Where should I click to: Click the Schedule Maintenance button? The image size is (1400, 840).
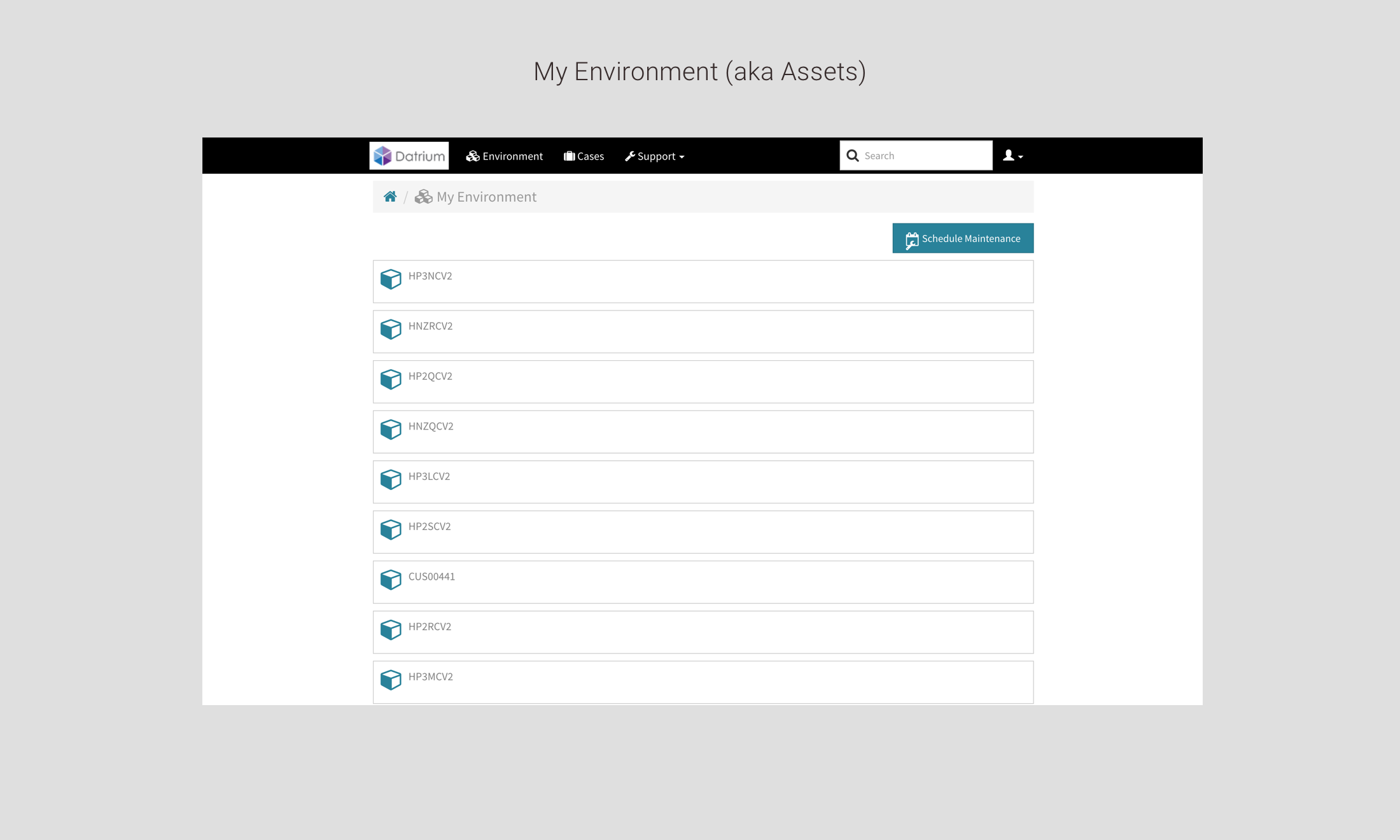[x=962, y=238]
